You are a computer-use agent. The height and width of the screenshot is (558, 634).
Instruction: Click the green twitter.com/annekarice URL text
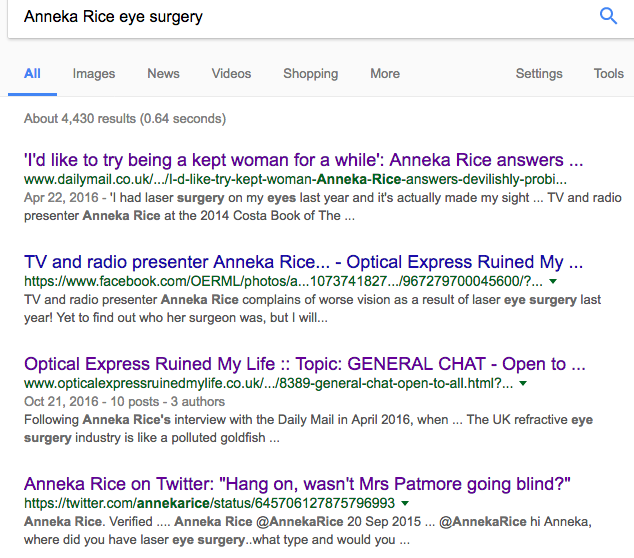click(x=209, y=503)
